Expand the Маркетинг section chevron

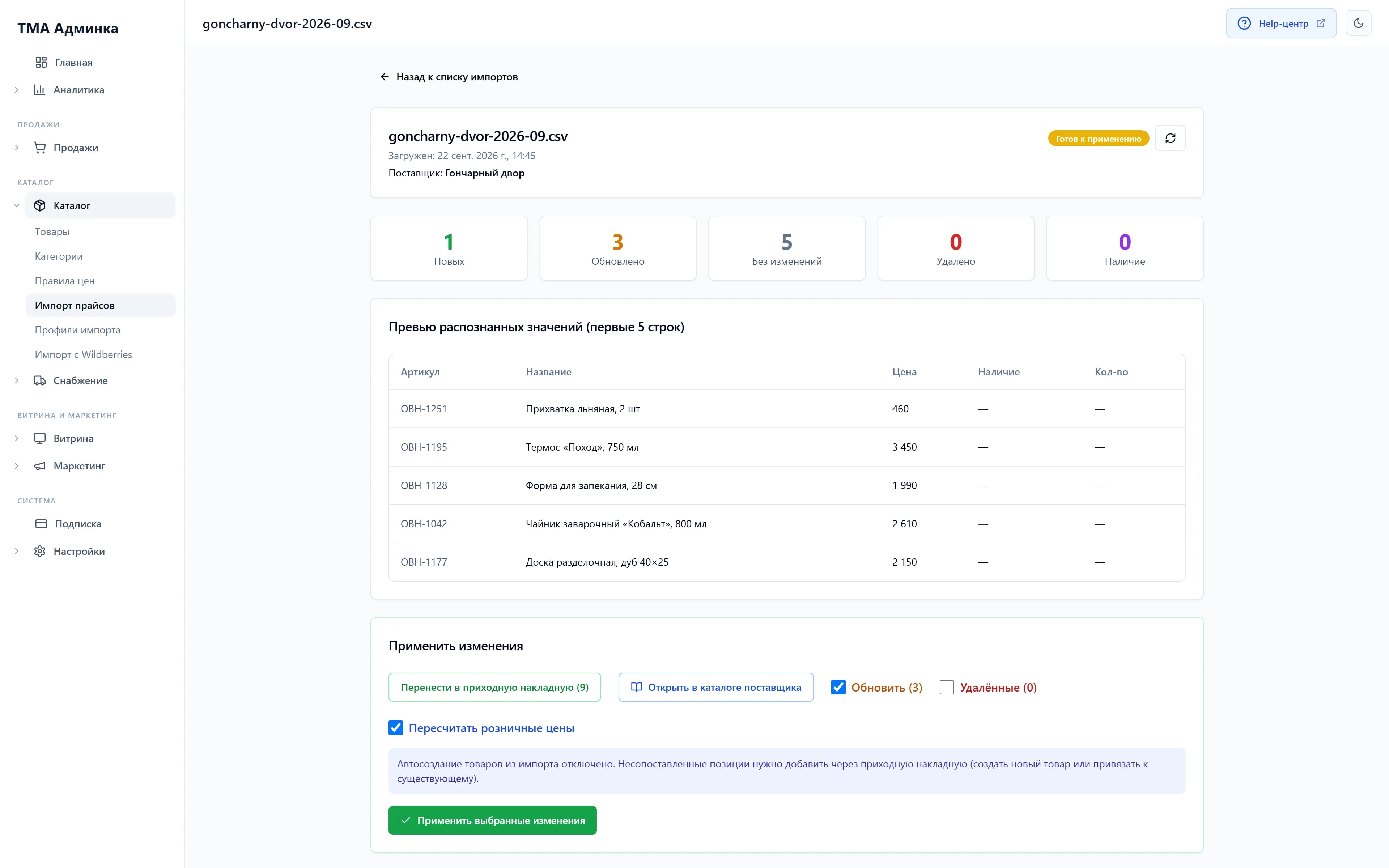(17, 466)
